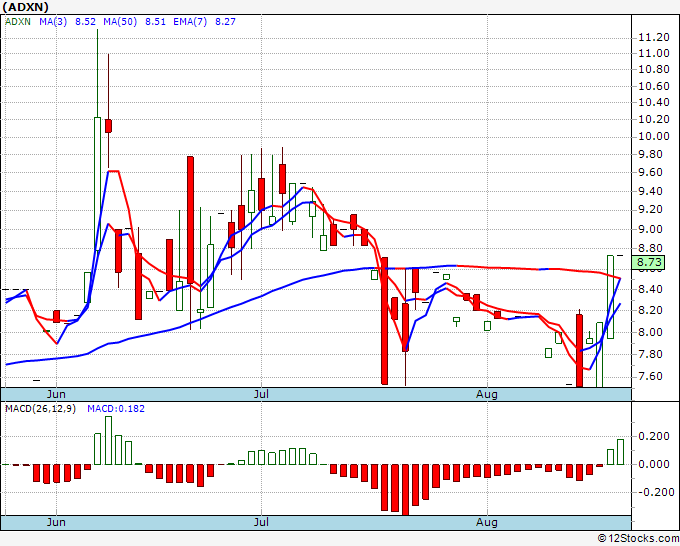The image size is (680, 546).
Task: Click the 11.20 price axis label
Action: tap(654, 38)
